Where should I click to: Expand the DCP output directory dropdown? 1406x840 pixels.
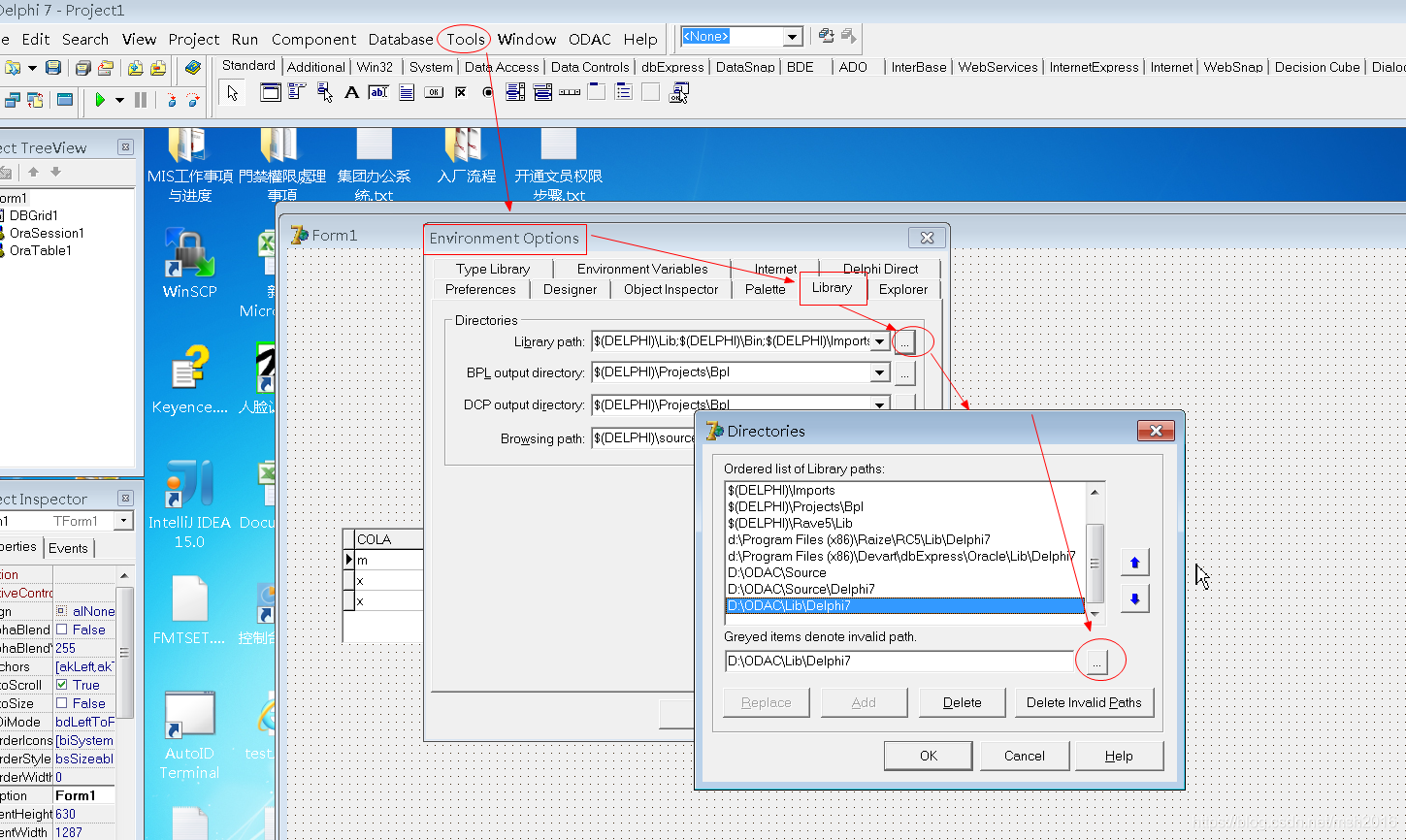coord(879,404)
